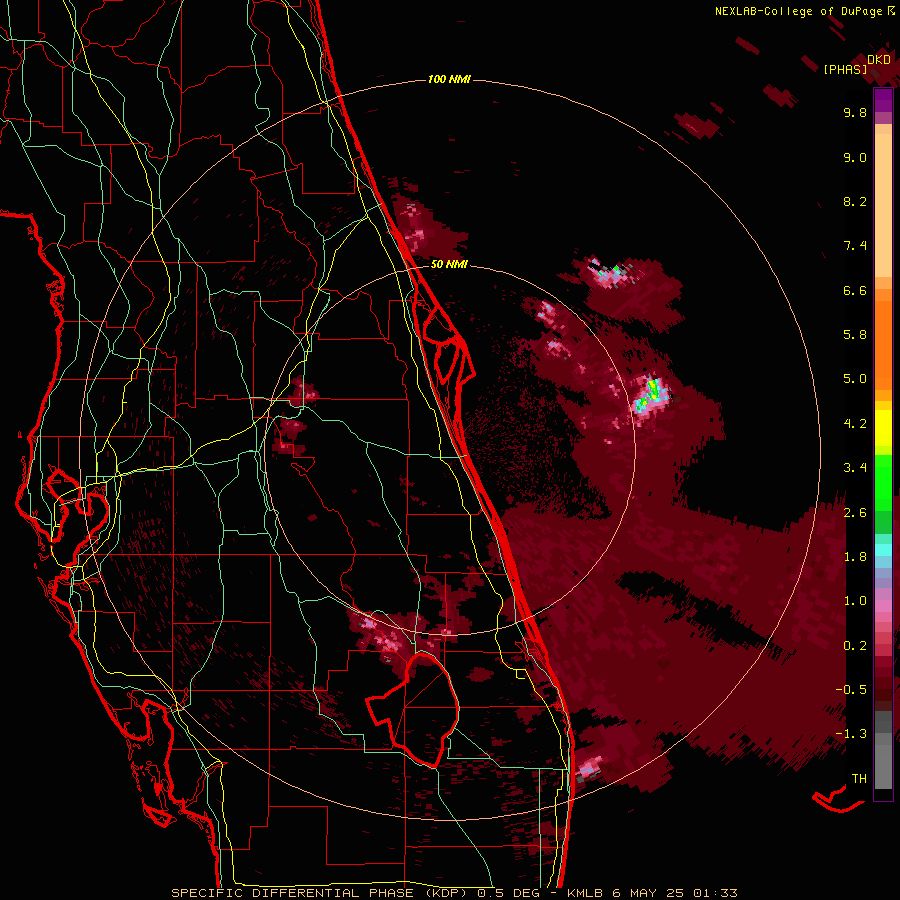The image size is (900, 900).
Task: Click the '[PHAS]' units label
Action: [845, 69]
